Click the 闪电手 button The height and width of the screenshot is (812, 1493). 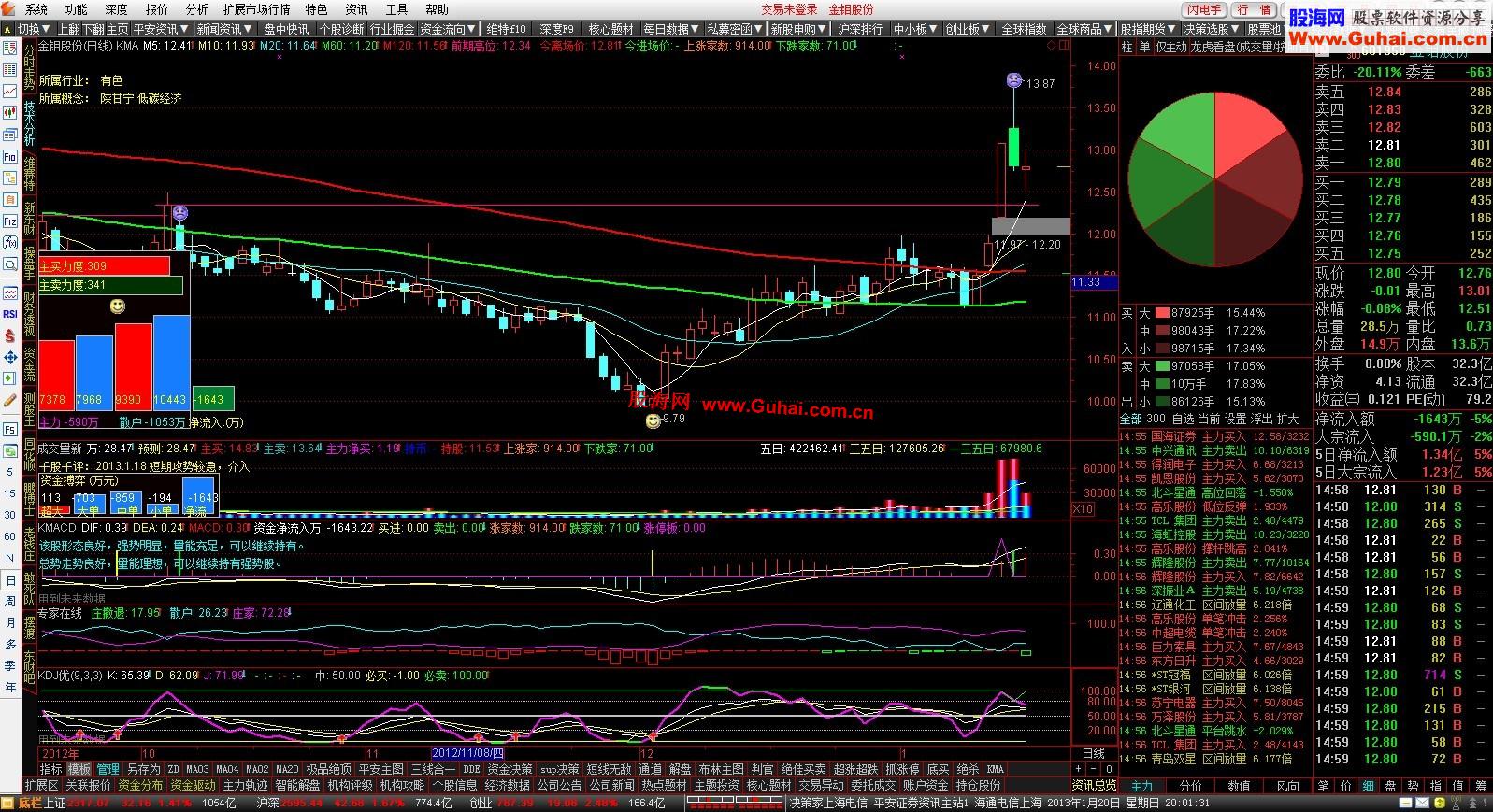(1205, 9)
